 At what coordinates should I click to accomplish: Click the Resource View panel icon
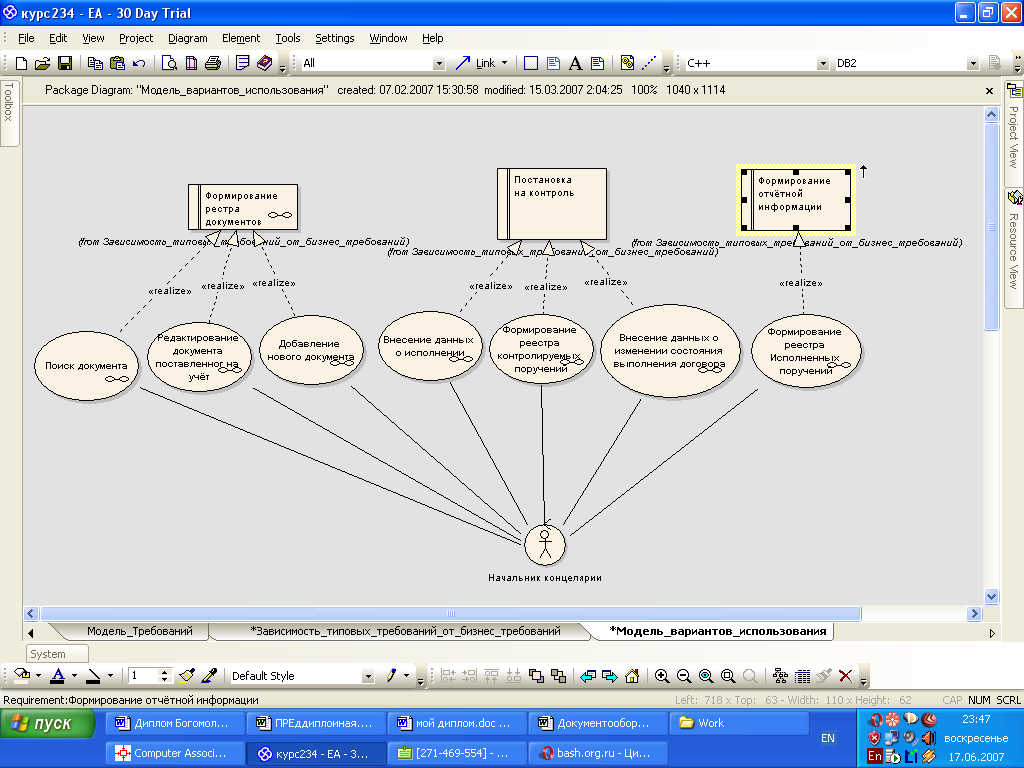[1014, 197]
